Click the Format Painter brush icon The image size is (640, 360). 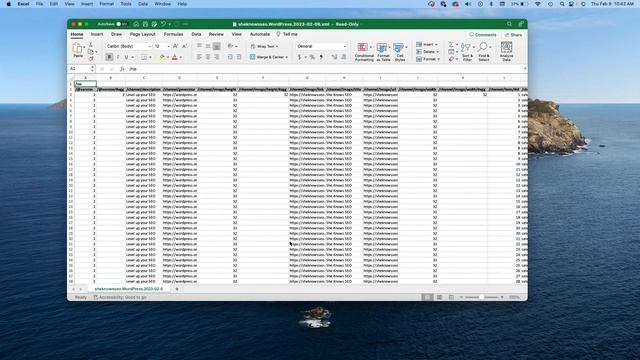pyautogui.click(x=91, y=59)
